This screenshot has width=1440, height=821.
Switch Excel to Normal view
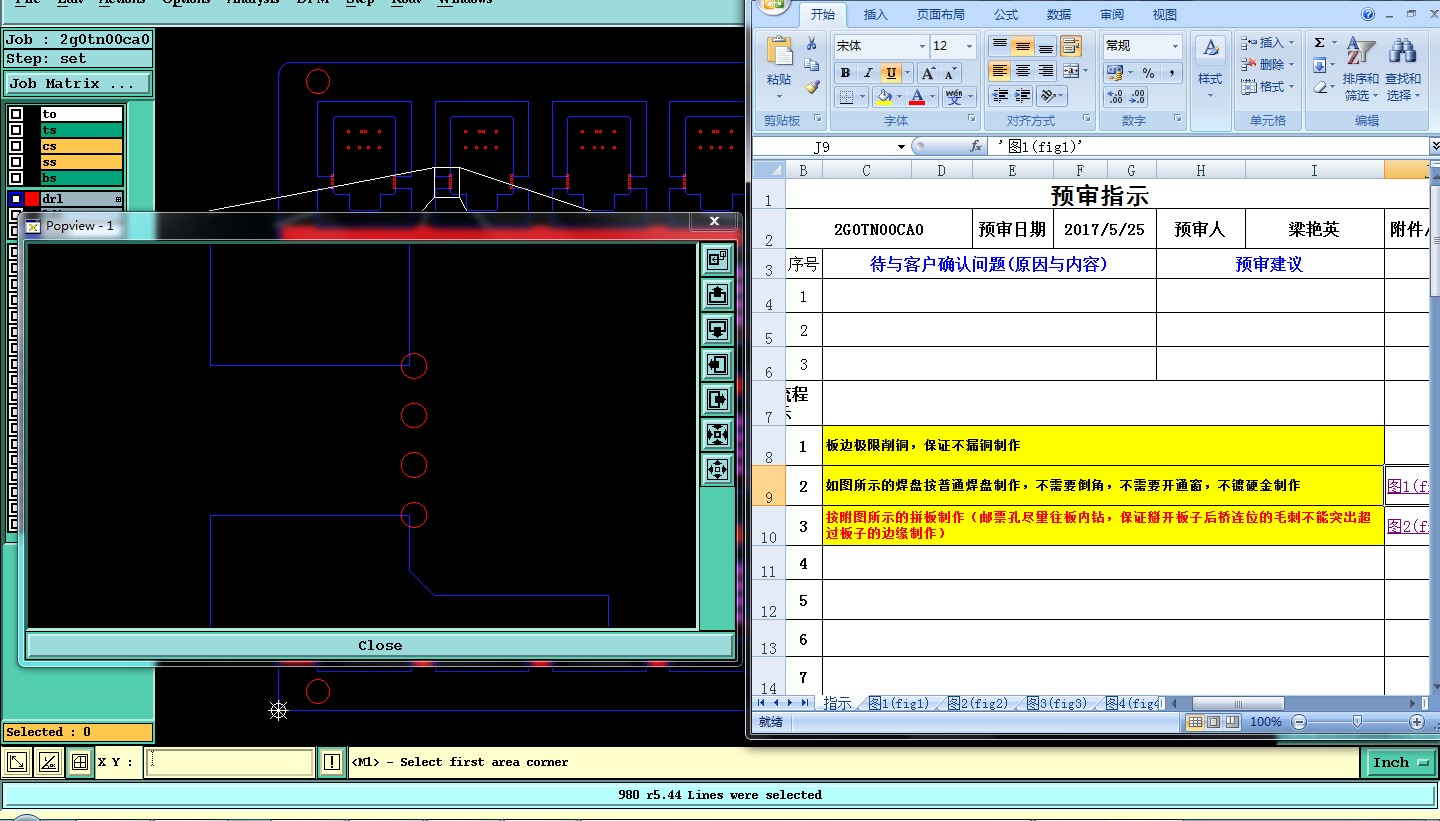point(1195,722)
